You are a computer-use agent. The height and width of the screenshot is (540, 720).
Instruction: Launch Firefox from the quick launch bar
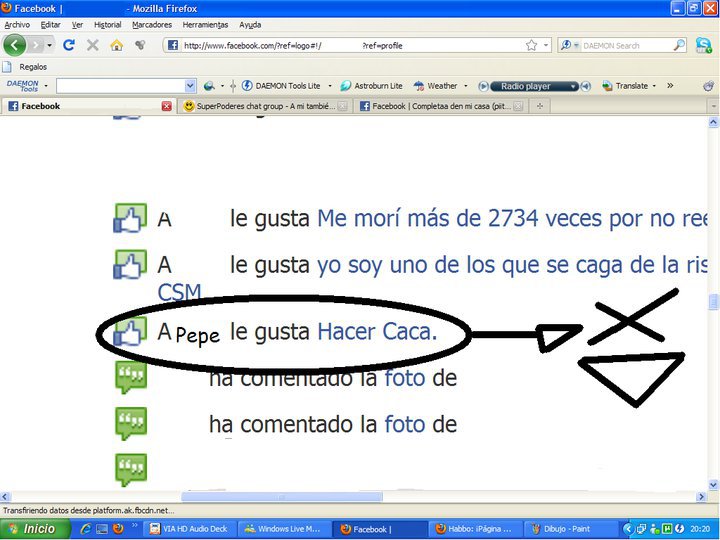click(118, 529)
